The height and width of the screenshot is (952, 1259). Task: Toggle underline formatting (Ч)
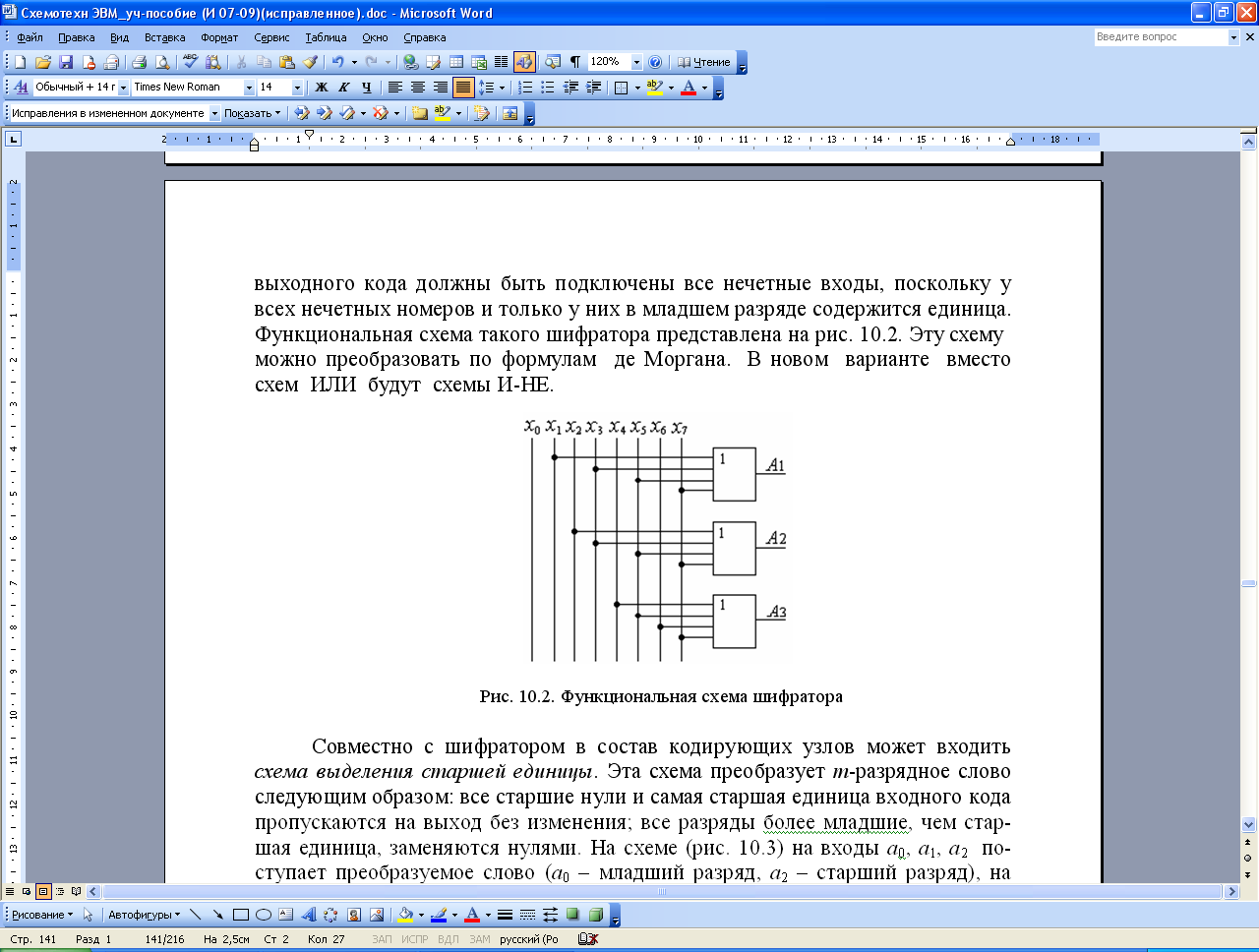pos(366,88)
